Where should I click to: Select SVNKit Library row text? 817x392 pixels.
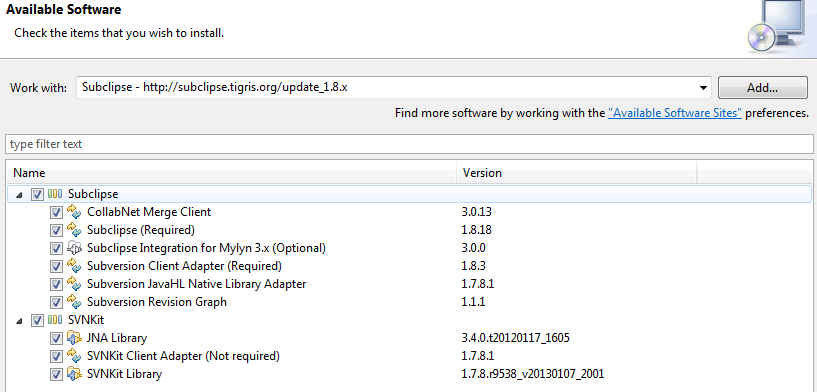coord(125,374)
